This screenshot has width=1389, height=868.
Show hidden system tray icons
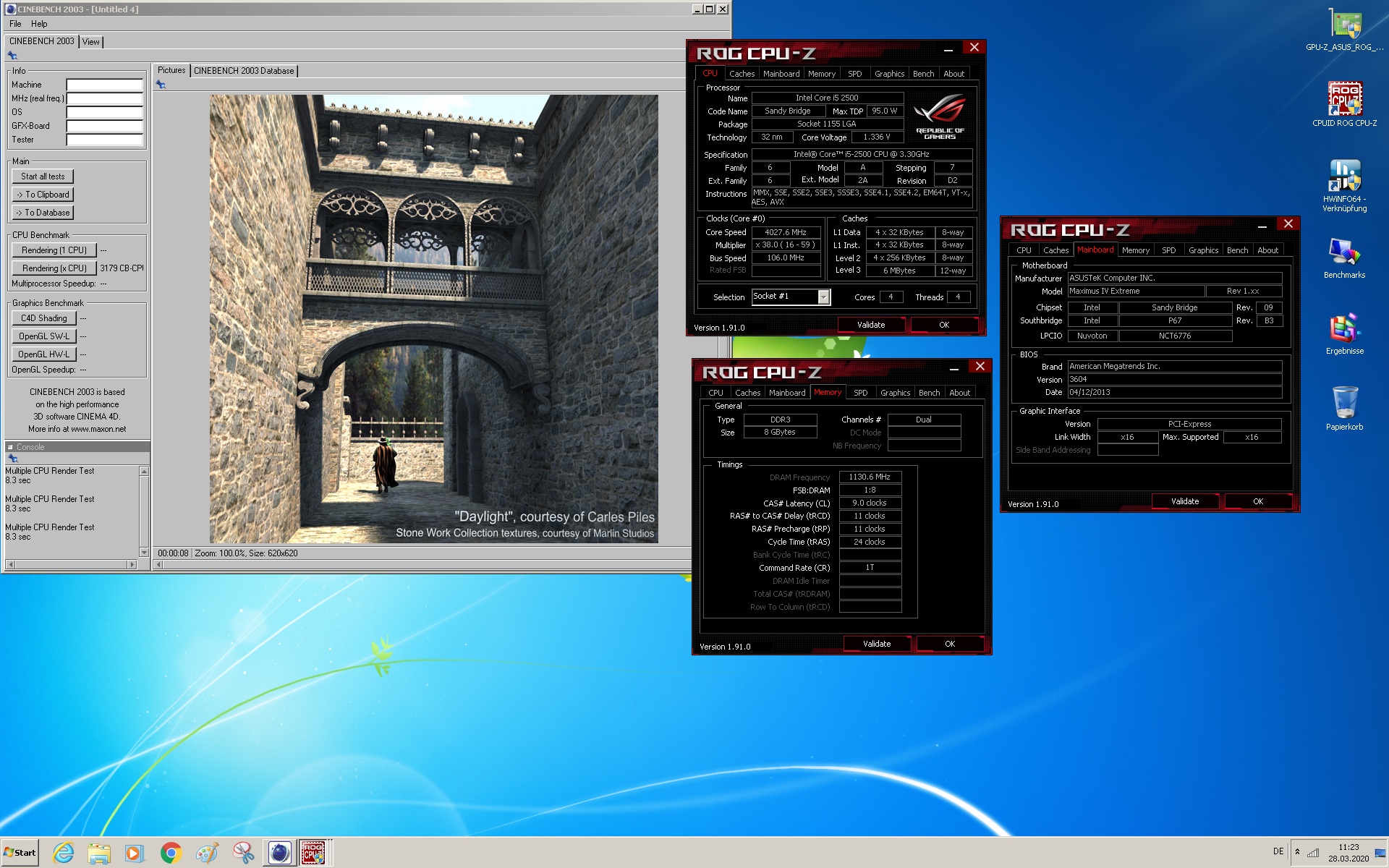point(1297,851)
